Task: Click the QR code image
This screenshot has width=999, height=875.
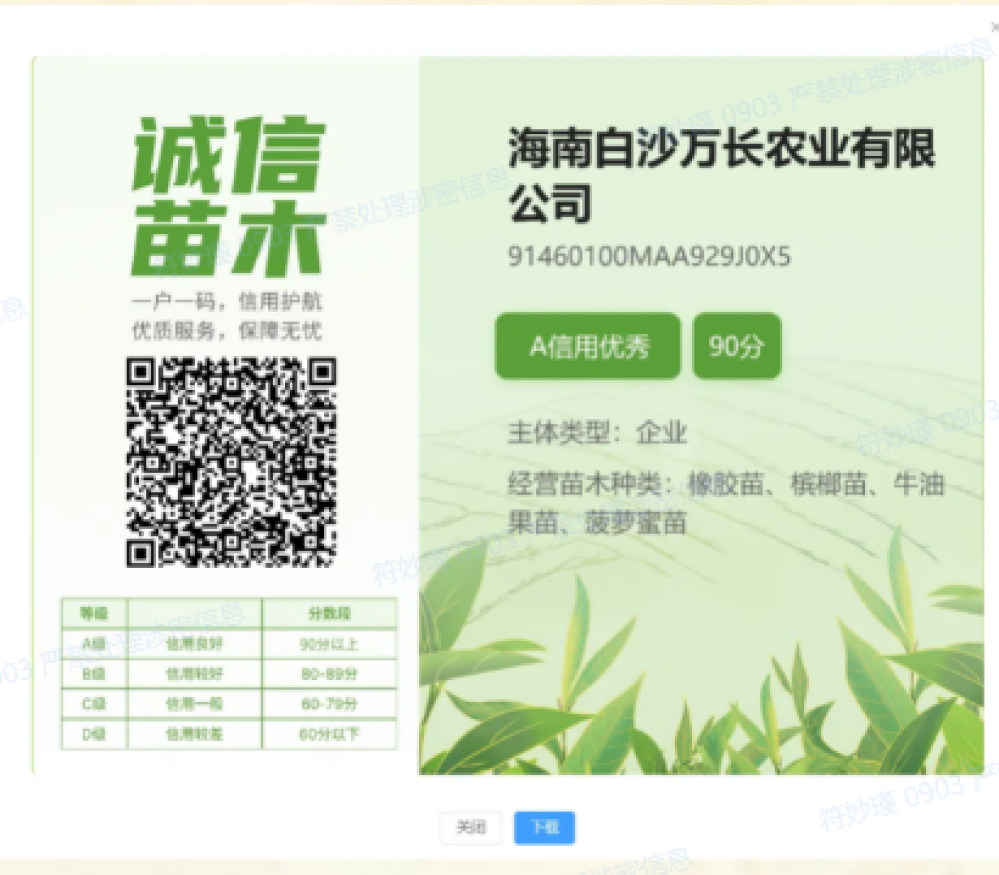Action: pyautogui.click(x=231, y=462)
